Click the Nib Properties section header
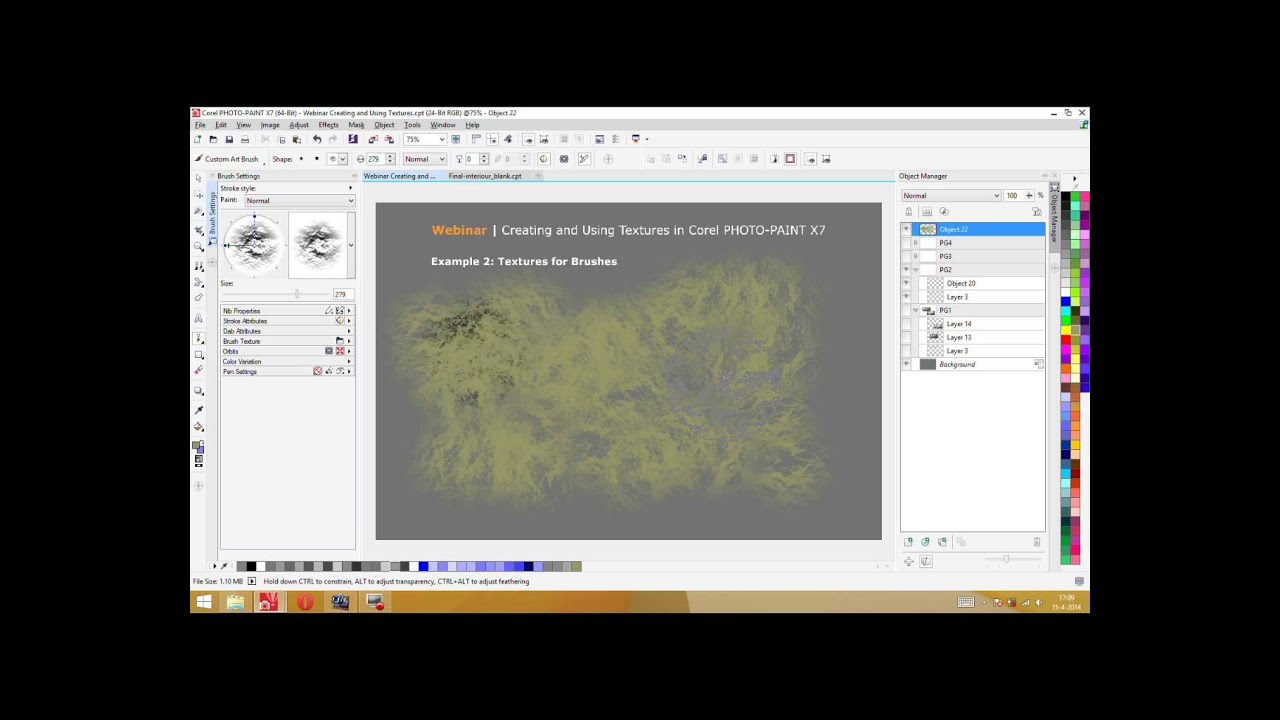 [x=286, y=311]
